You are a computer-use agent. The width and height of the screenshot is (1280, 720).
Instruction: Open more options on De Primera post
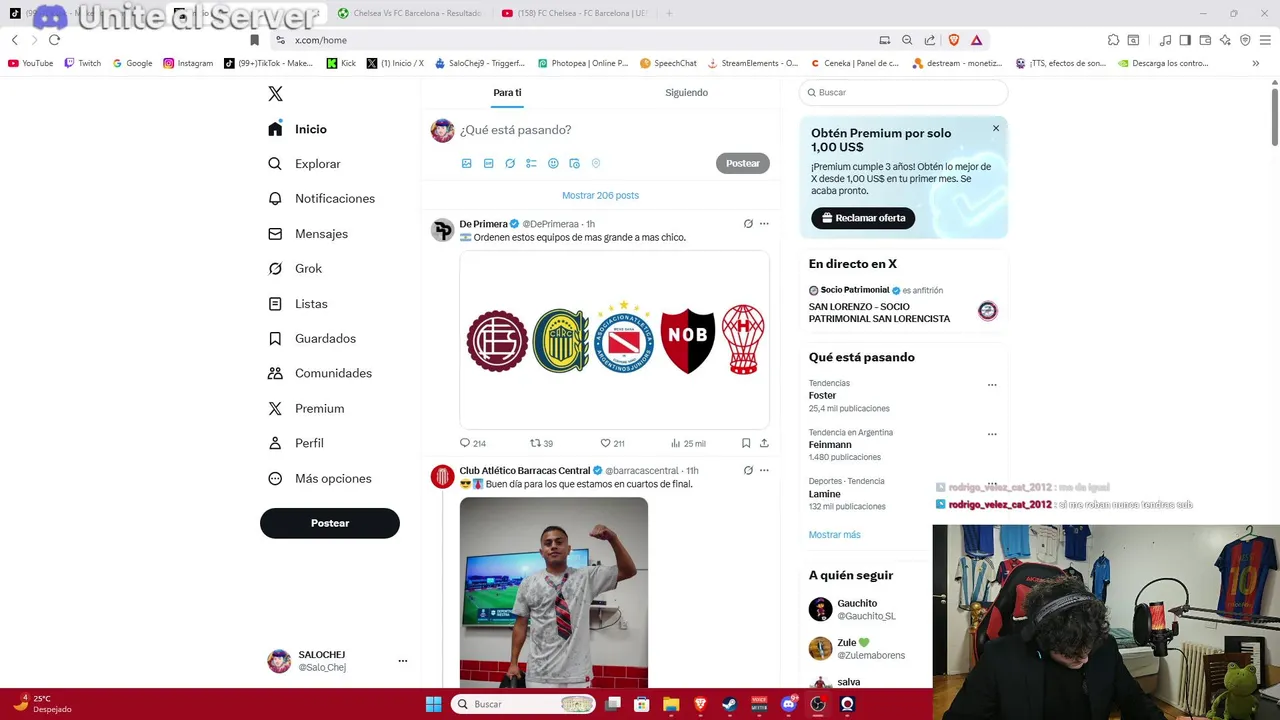pyautogui.click(x=764, y=224)
